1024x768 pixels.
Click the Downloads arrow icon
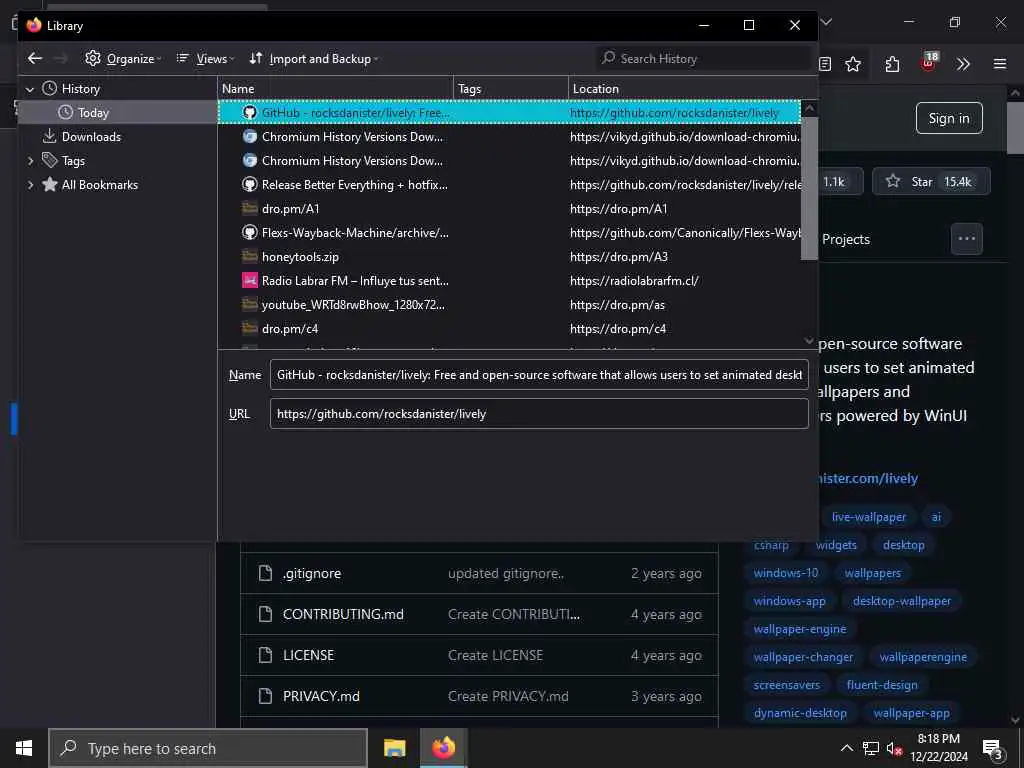pos(50,136)
